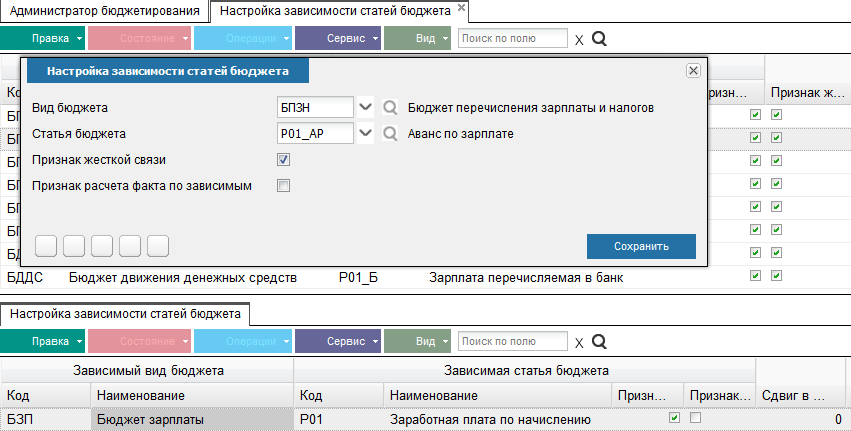Select lower Настройка зависимости статей бюджета tab

tap(125, 314)
